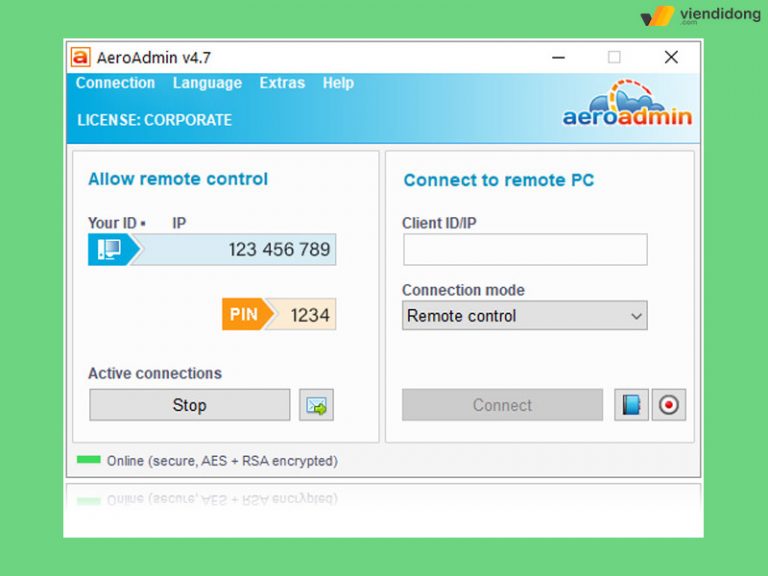Click the AeroAdmin app icon in title bar
The height and width of the screenshot is (576, 768).
pos(81,57)
